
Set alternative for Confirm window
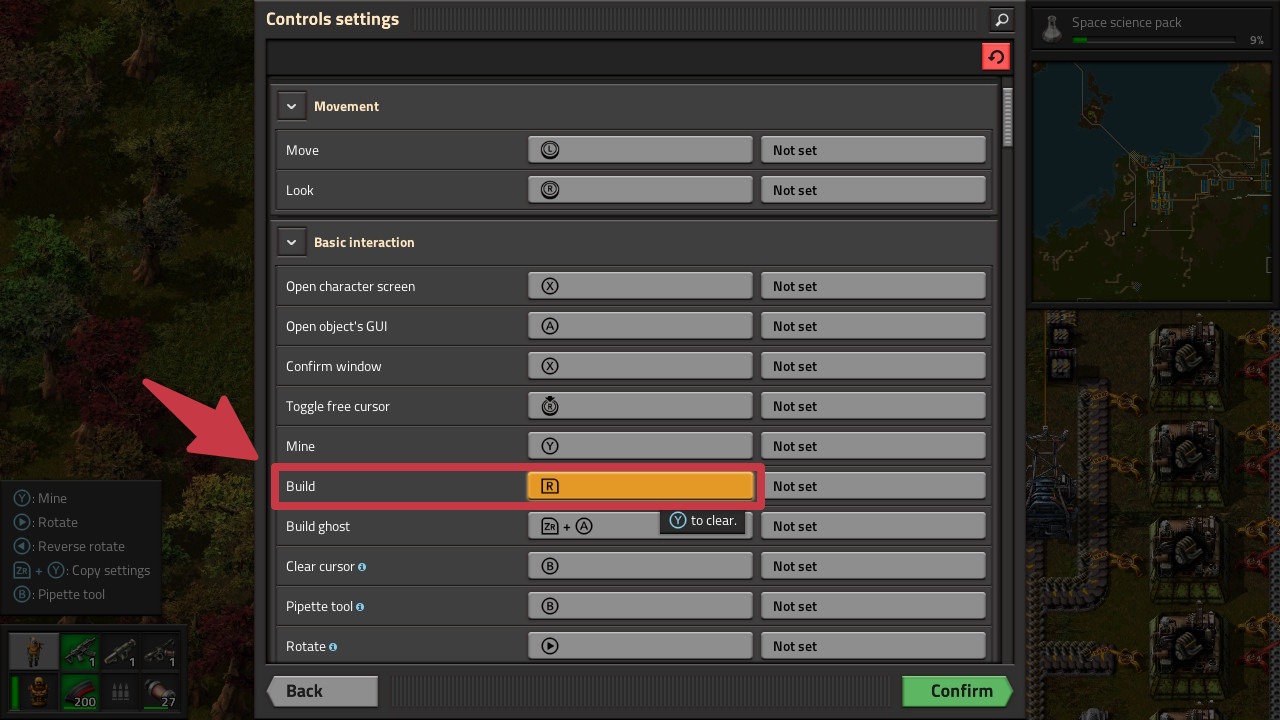873,366
